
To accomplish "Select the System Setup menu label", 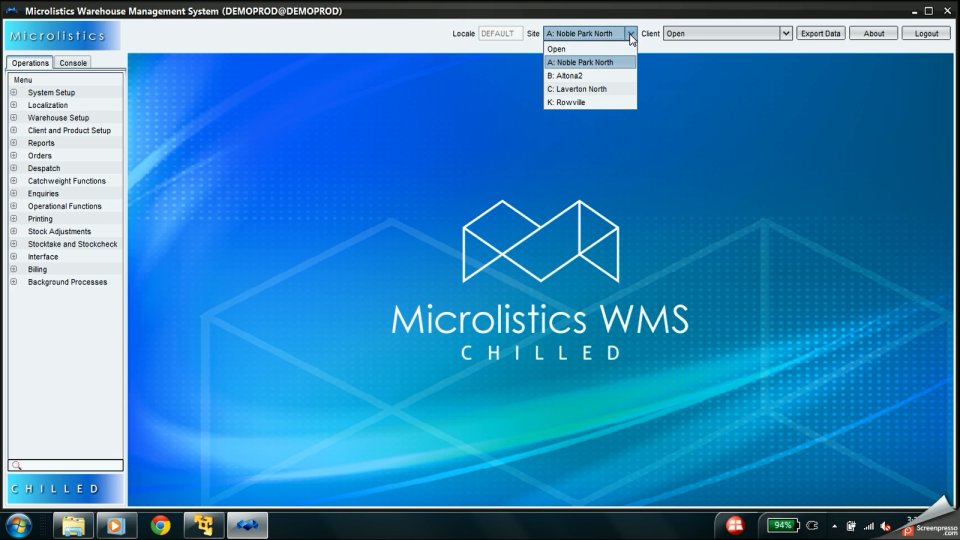I will click(x=51, y=92).
